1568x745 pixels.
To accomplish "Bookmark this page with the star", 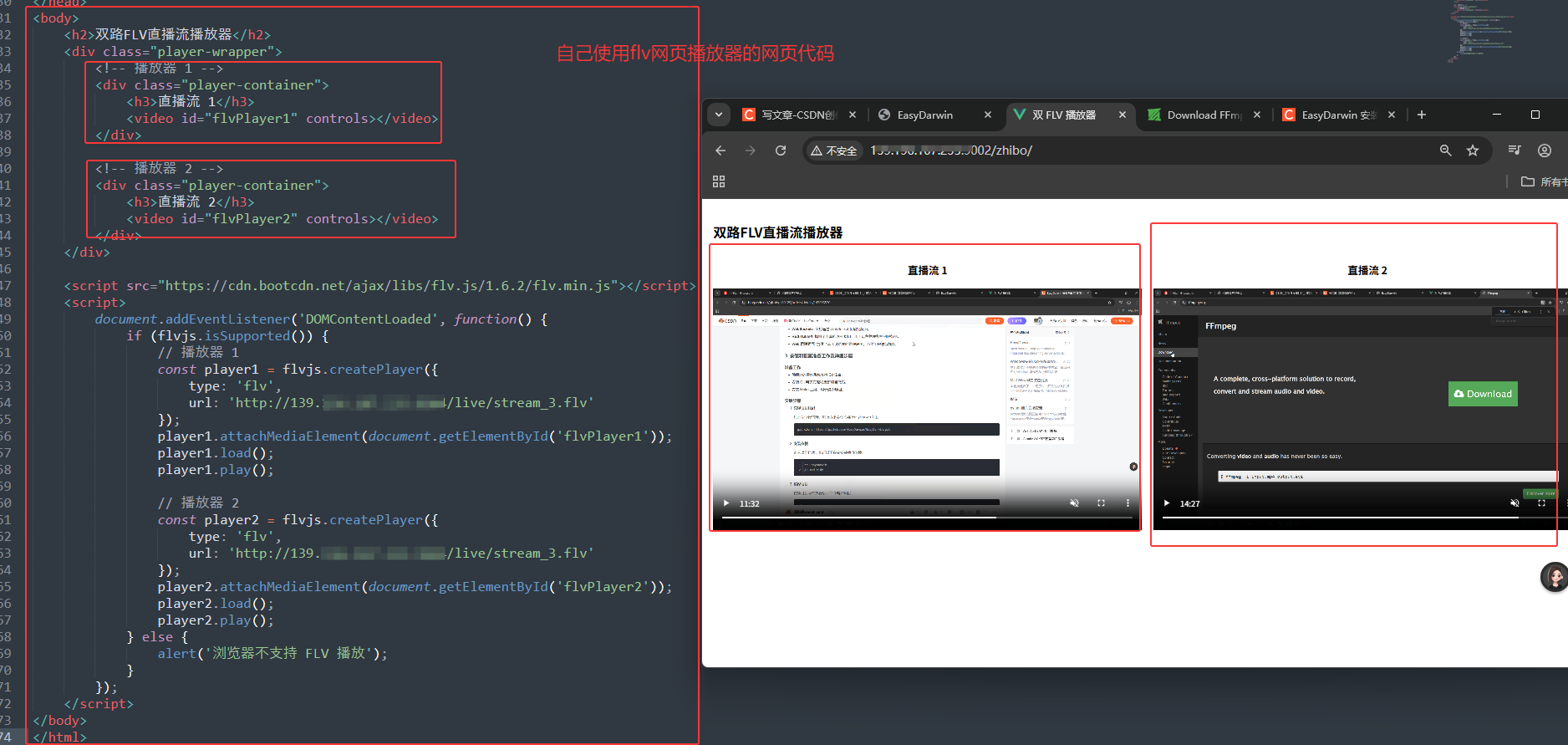I will [1473, 151].
